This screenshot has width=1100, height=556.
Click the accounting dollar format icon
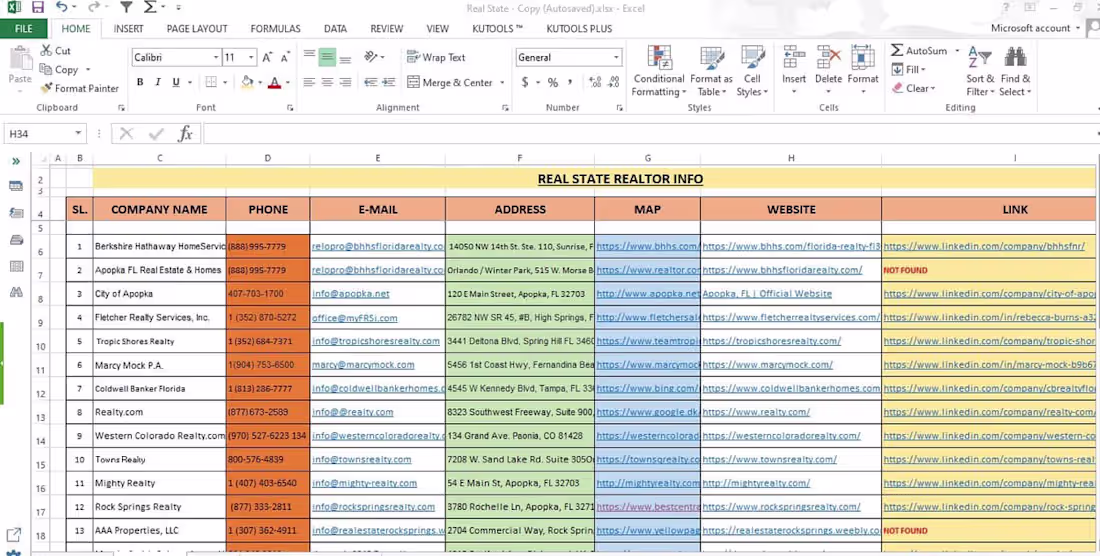click(525, 83)
